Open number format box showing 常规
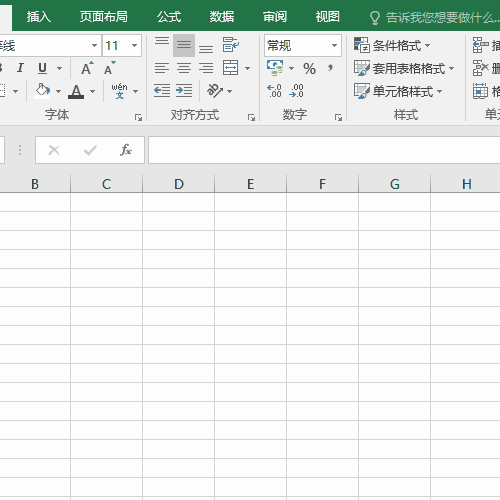500x500 pixels. pos(303,45)
